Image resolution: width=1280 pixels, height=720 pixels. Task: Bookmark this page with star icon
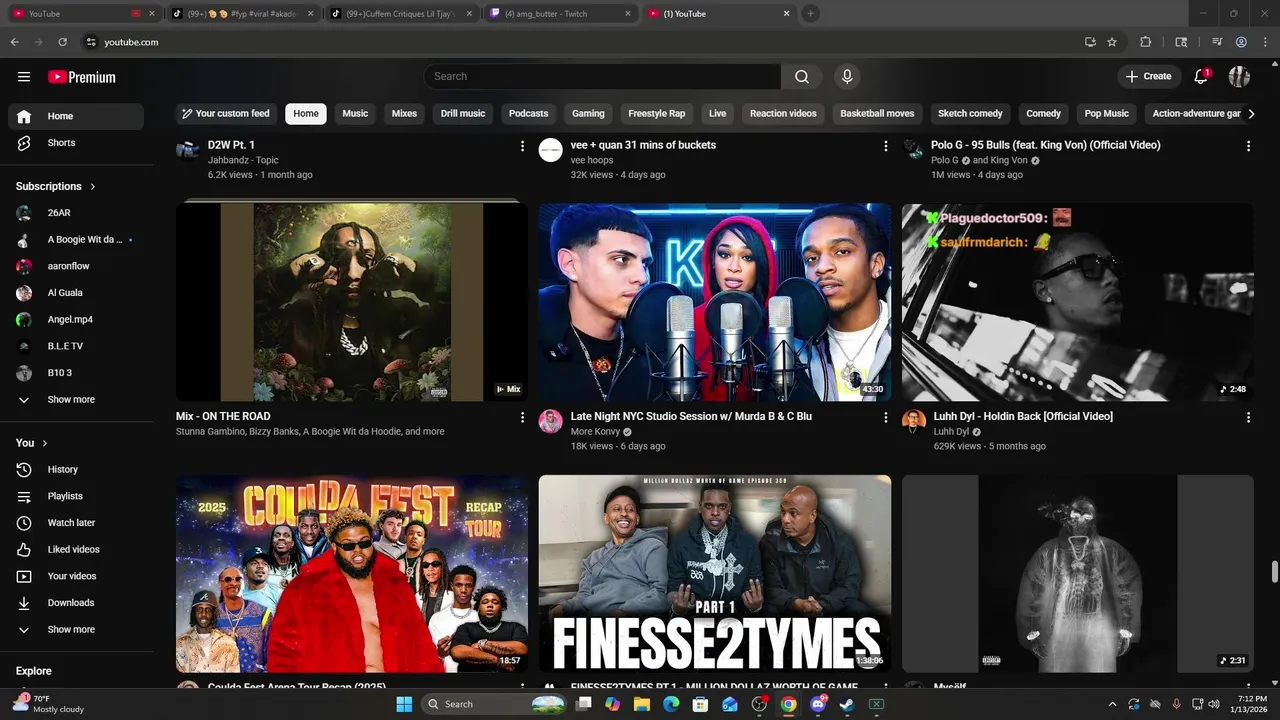(1112, 42)
